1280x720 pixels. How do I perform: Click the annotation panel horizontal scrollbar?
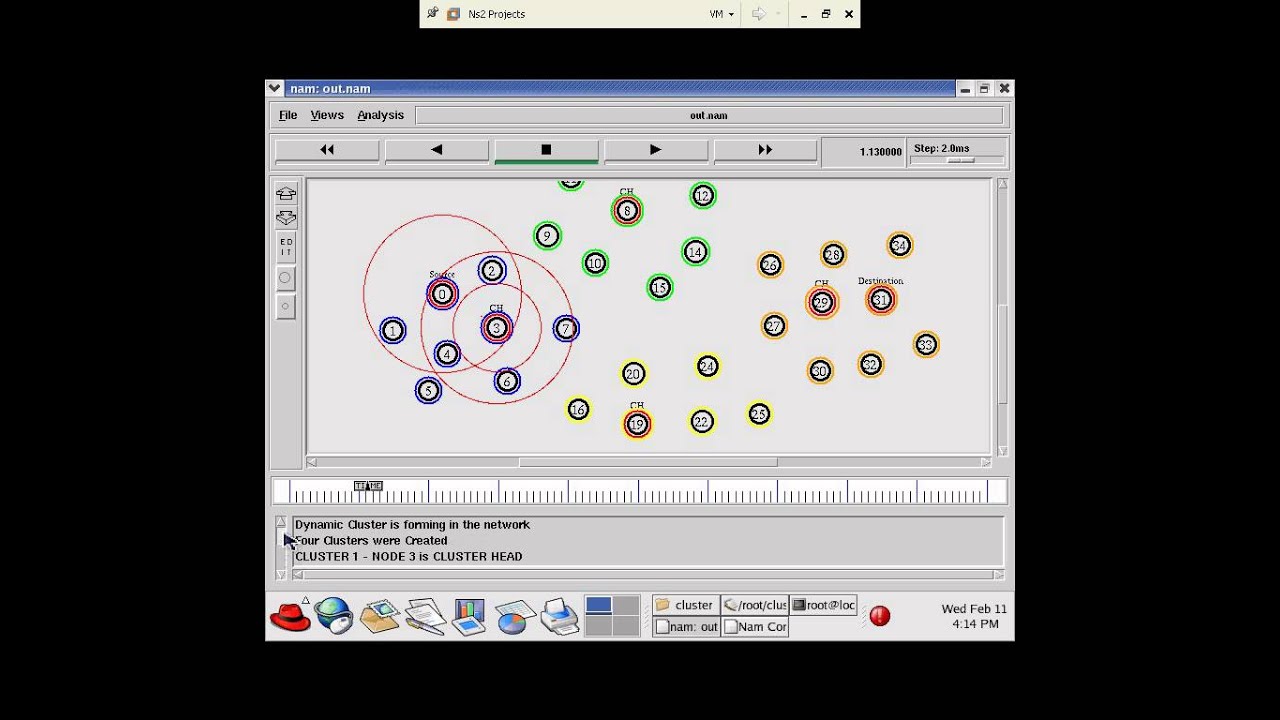648,574
